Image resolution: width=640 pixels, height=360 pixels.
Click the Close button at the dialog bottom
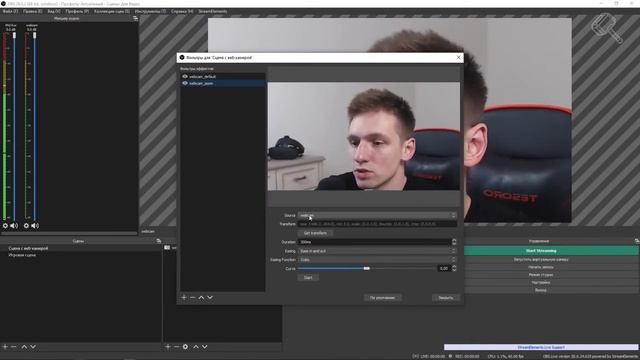tap(446, 298)
